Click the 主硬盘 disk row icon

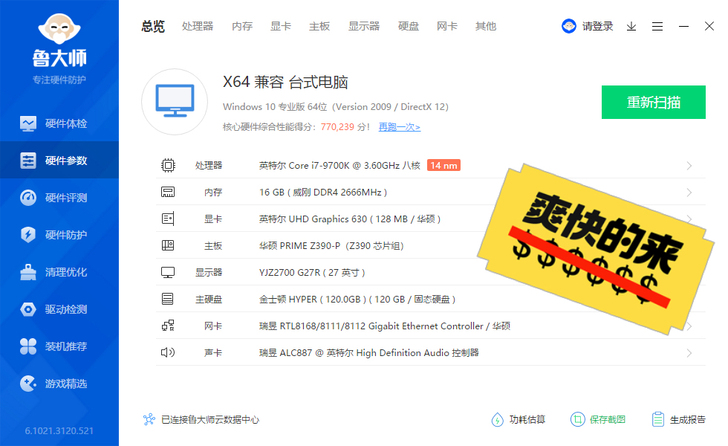click(x=168, y=299)
